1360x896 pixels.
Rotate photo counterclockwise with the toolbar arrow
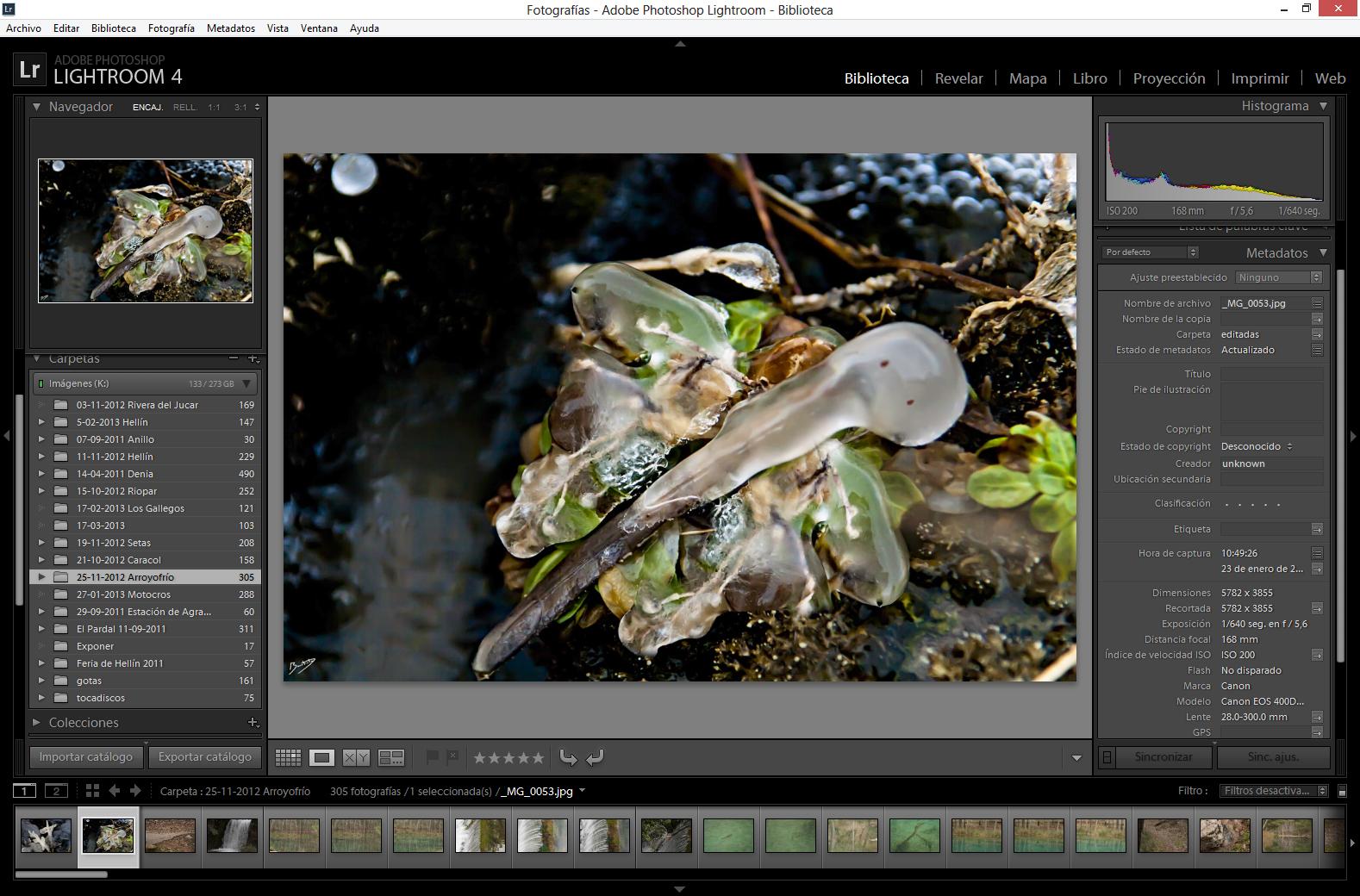[x=568, y=757]
